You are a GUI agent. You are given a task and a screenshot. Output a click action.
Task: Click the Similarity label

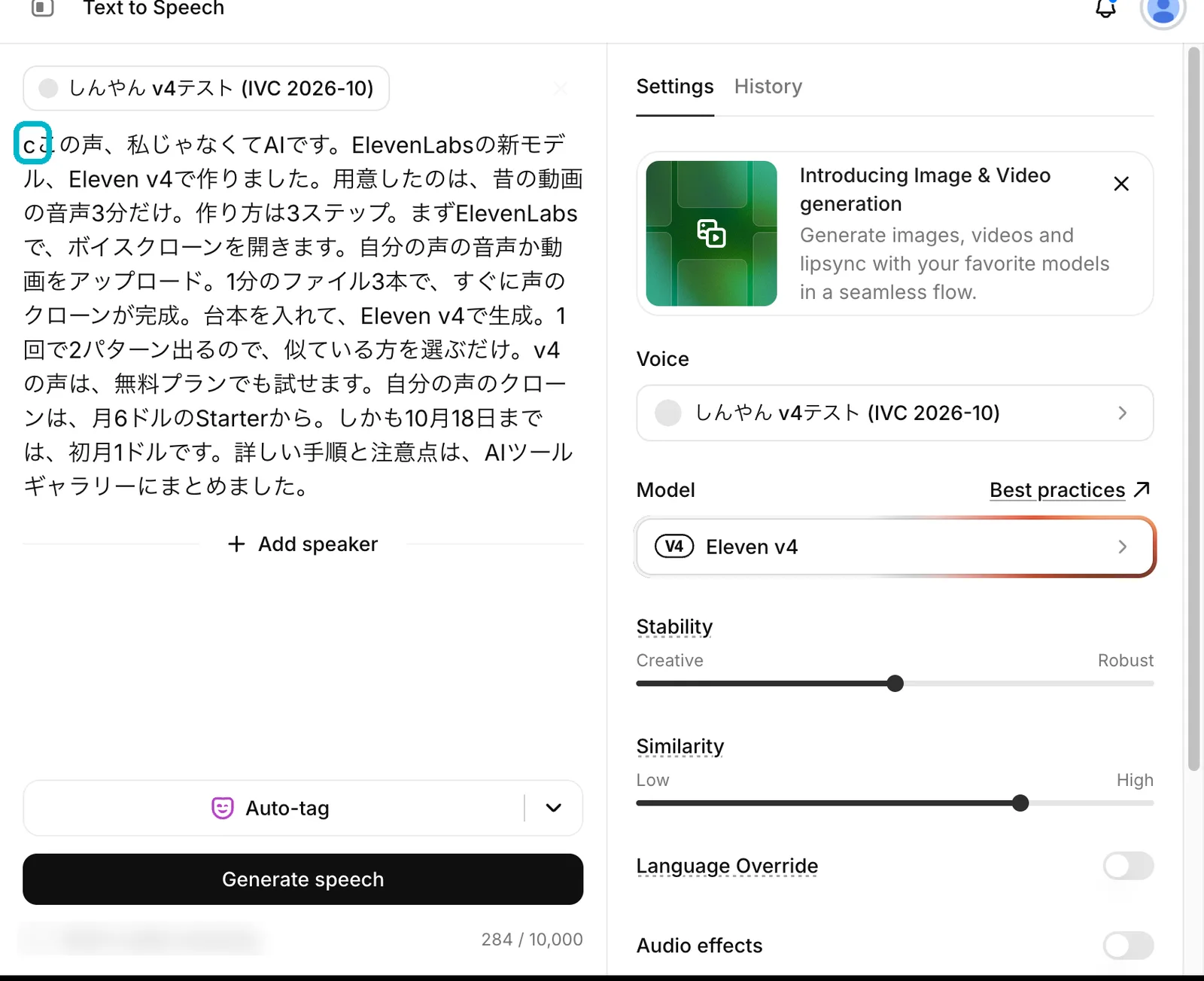click(x=680, y=747)
